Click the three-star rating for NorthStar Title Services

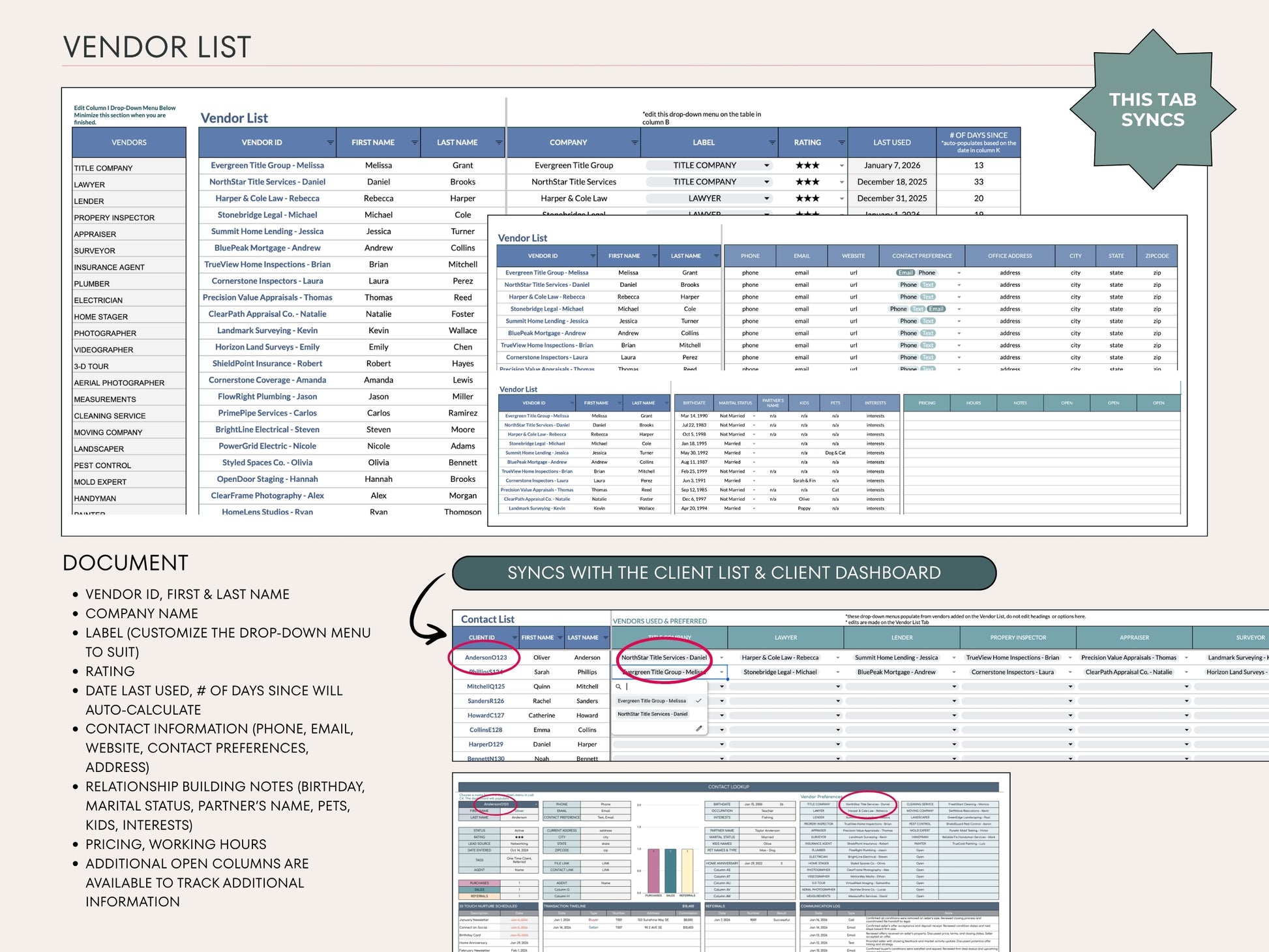pyautogui.click(x=807, y=182)
